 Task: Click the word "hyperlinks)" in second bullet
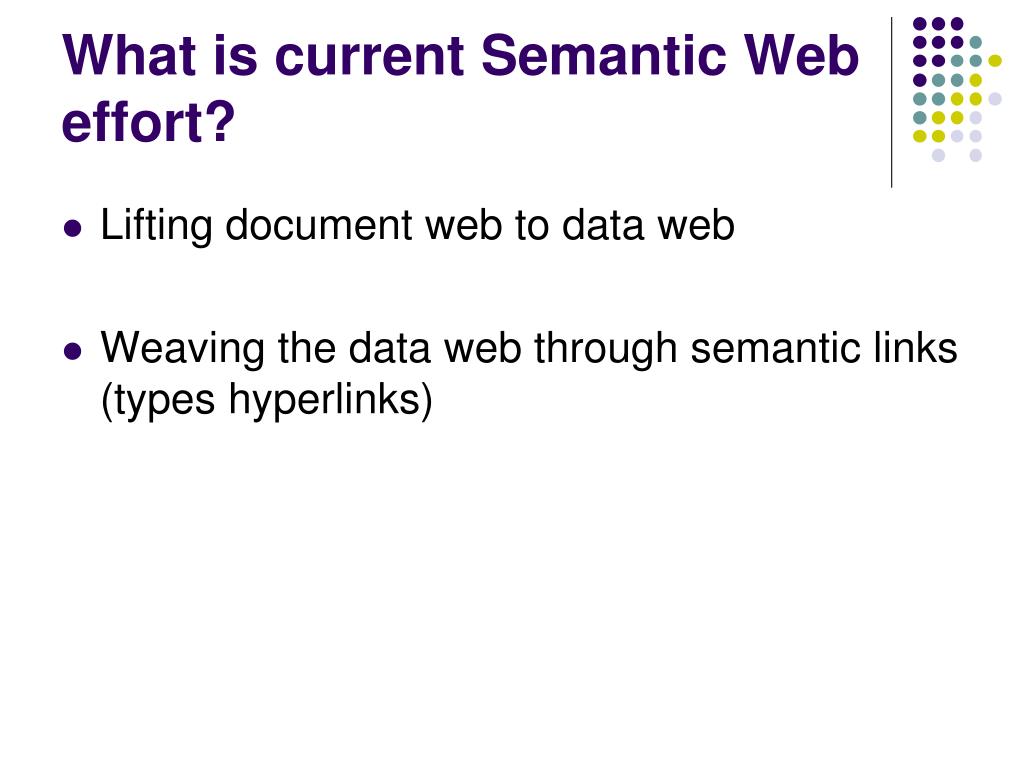coord(330,400)
